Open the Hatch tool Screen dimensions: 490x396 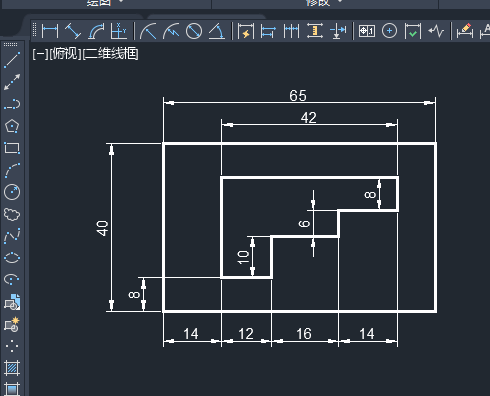click(x=12, y=368)
